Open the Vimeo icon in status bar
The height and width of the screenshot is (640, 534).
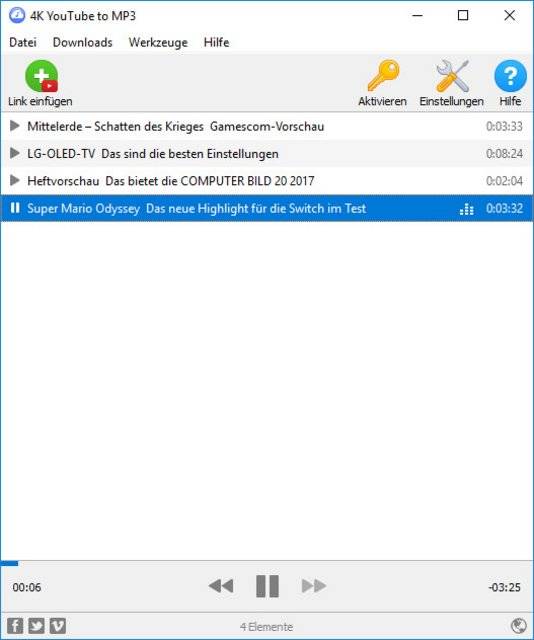tap(58, 626)
